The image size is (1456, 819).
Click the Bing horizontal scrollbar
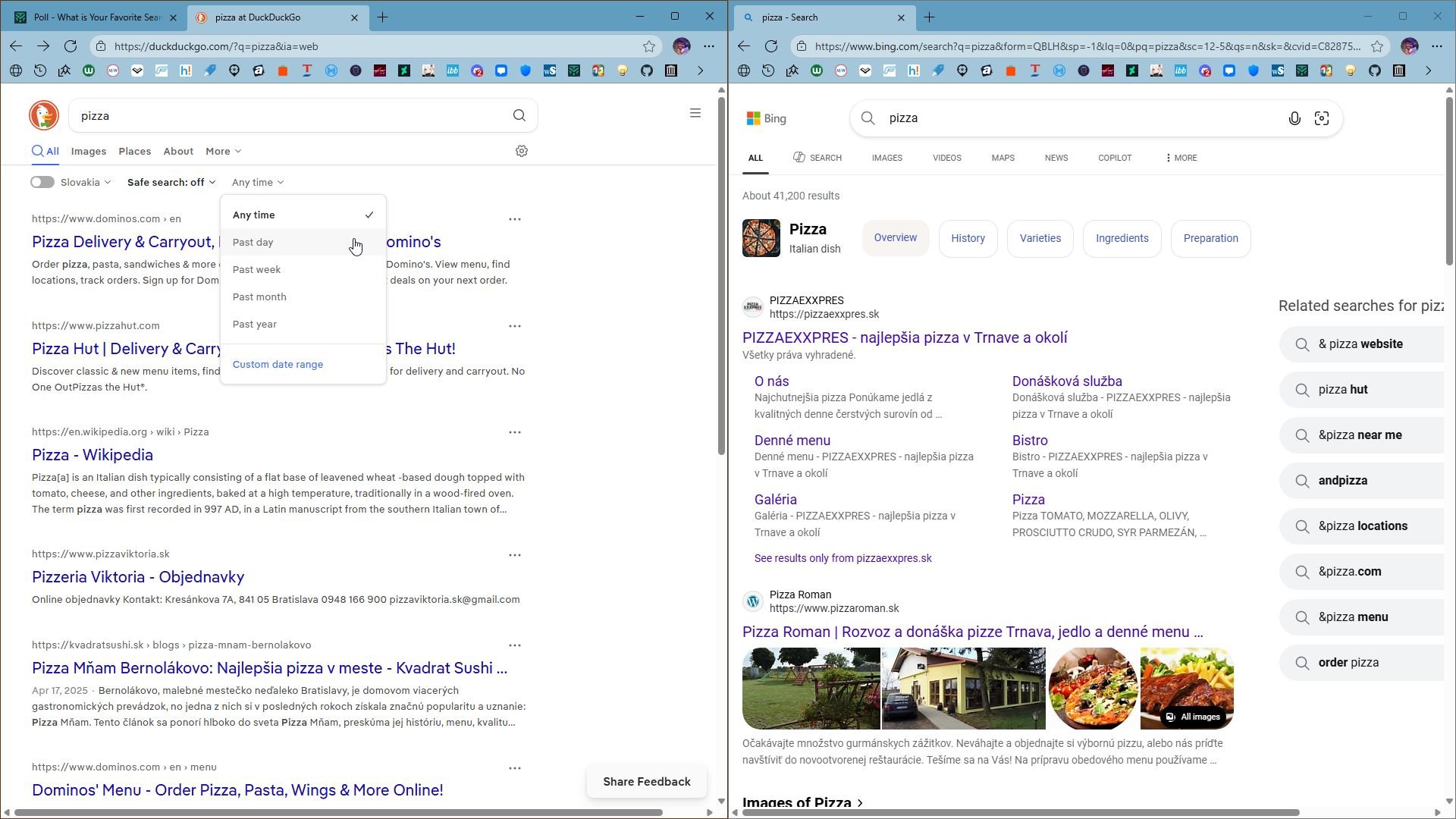(x=1021, y=813)
